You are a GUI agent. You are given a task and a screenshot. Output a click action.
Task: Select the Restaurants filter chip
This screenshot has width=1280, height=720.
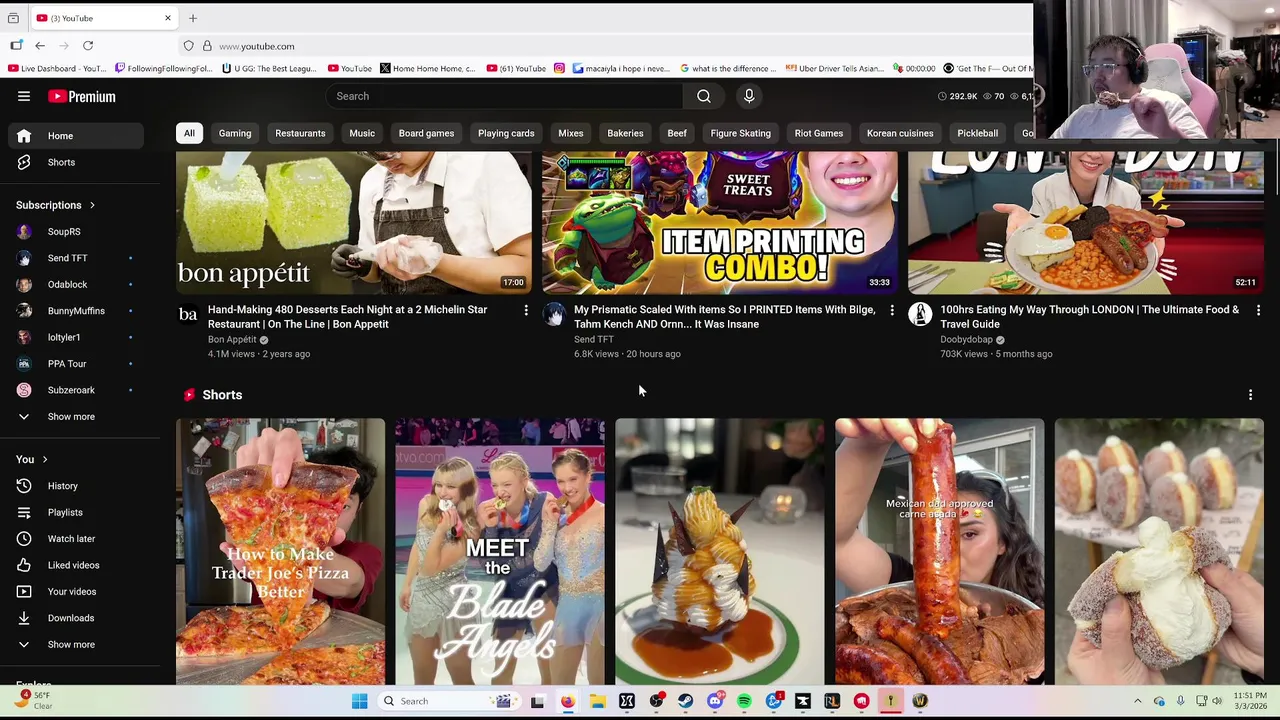pos(300,133)
